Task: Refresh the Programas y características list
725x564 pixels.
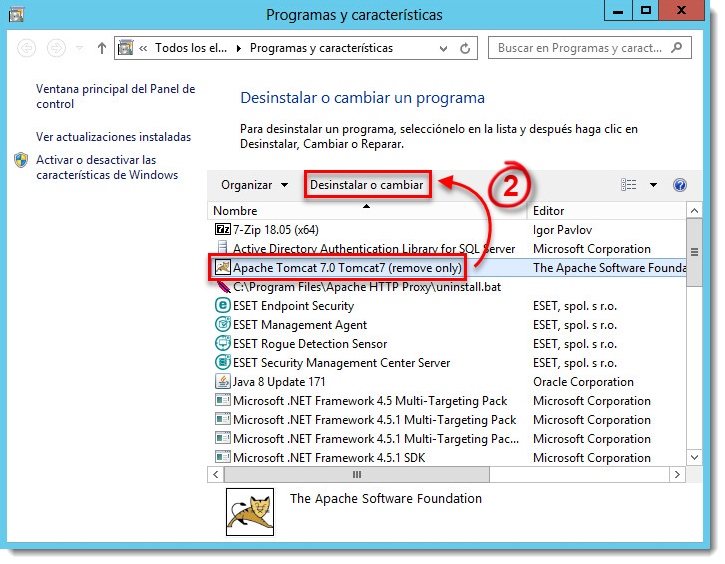Action: pyautogui.click(x=465, y=48)
